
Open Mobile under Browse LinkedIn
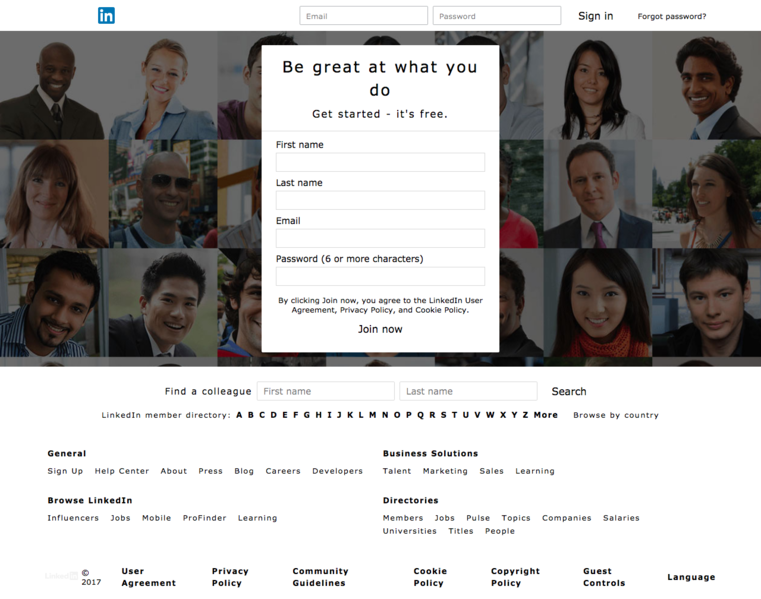[x=156, y=518]
